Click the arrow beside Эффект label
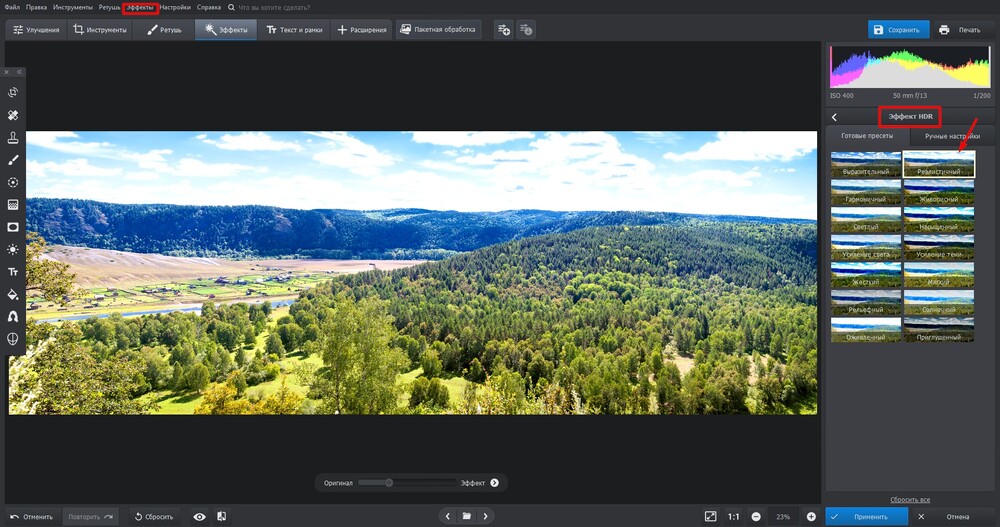The width and height of the screenshot is (1000, 527). pos(494,483)
